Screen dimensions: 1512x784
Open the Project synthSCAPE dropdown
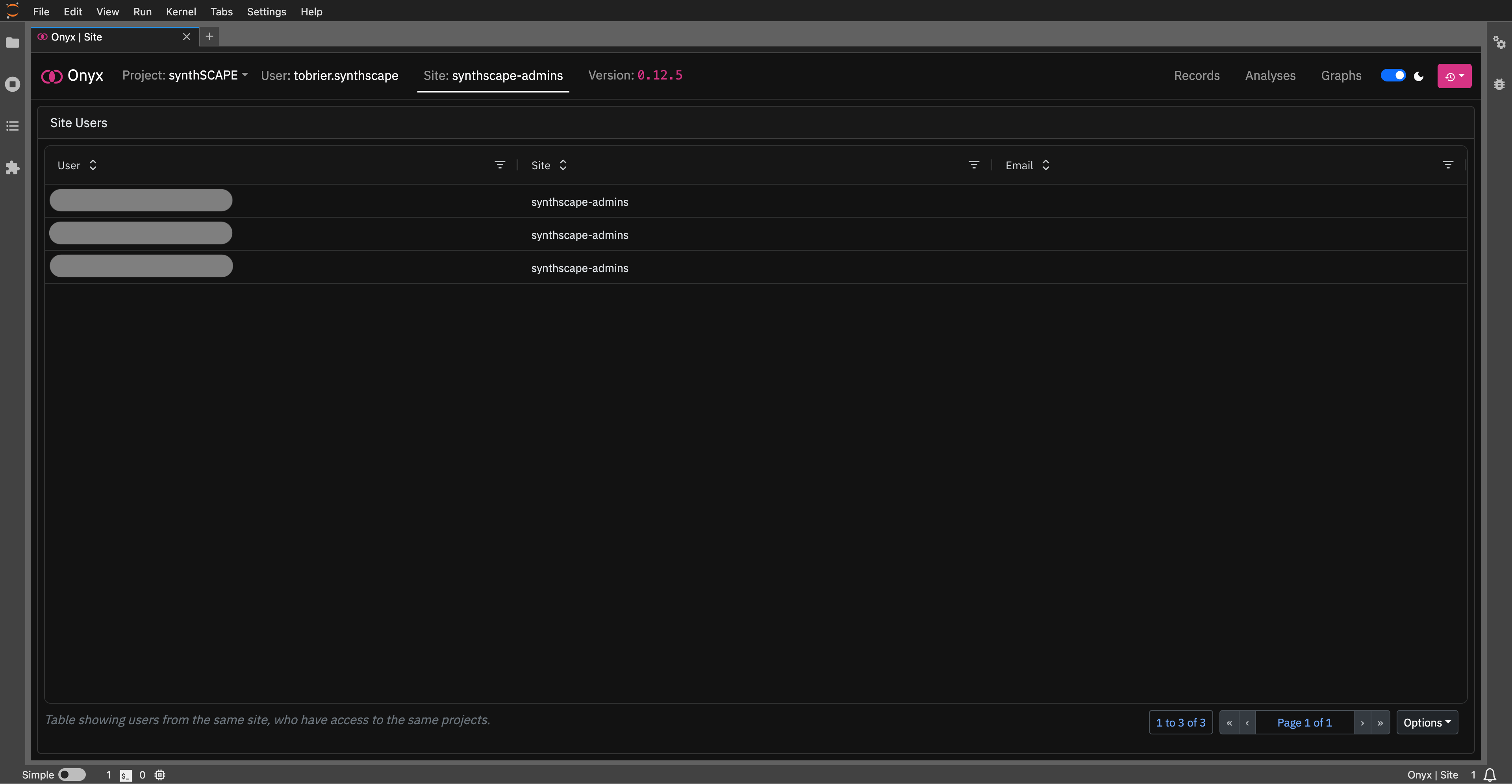tap(185, 76)
